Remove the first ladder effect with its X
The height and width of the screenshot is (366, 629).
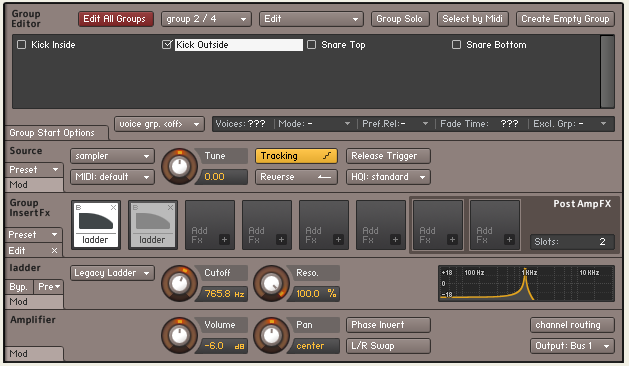[x=114, y=207]
